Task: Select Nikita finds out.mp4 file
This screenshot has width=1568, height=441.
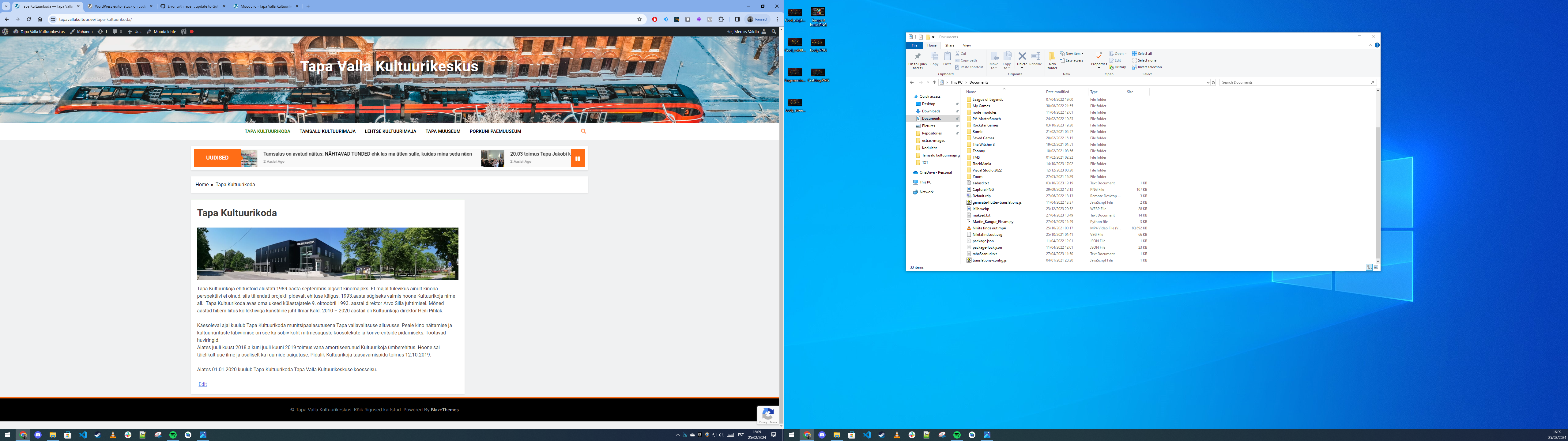Action: tap(989, 228)
